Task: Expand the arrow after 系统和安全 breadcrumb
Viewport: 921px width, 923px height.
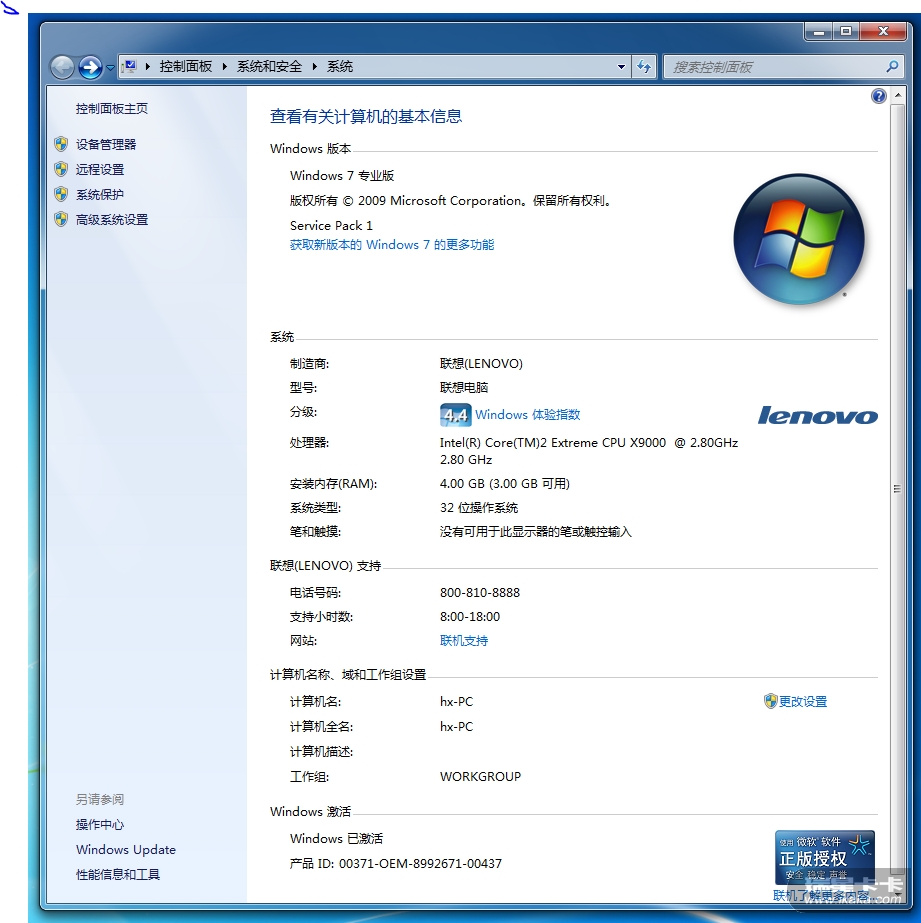Action: (315, 67)
